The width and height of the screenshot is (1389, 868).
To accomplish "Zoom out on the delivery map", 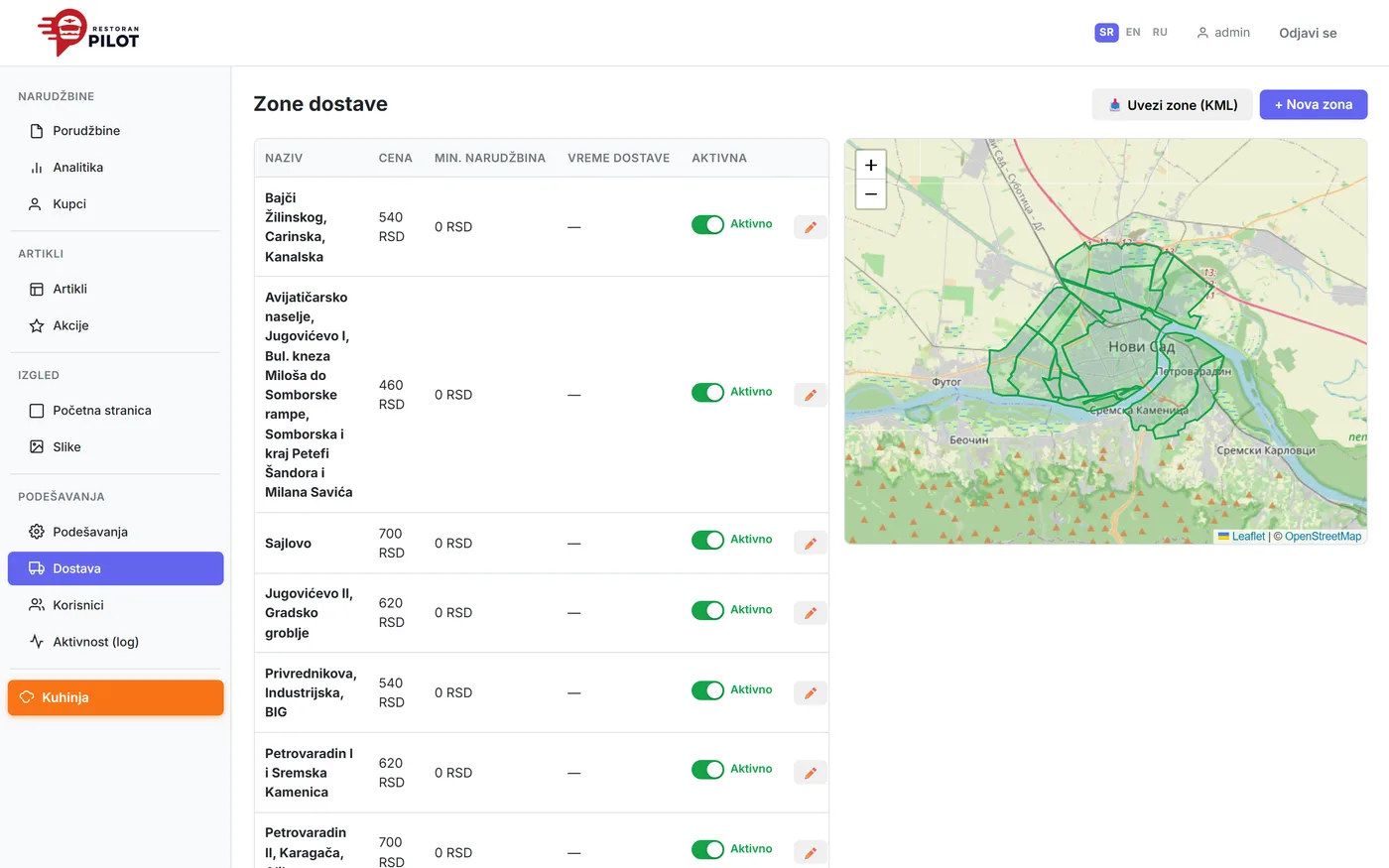I will coord(870,194).
